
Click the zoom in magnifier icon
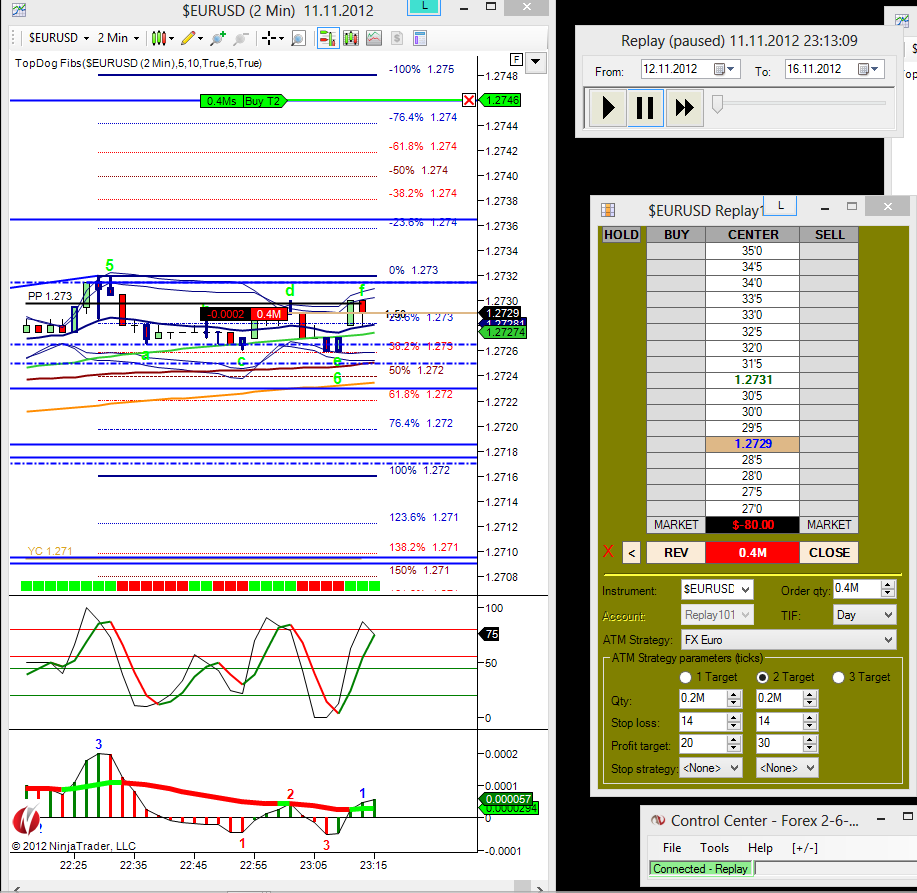[x=218, y=39]
